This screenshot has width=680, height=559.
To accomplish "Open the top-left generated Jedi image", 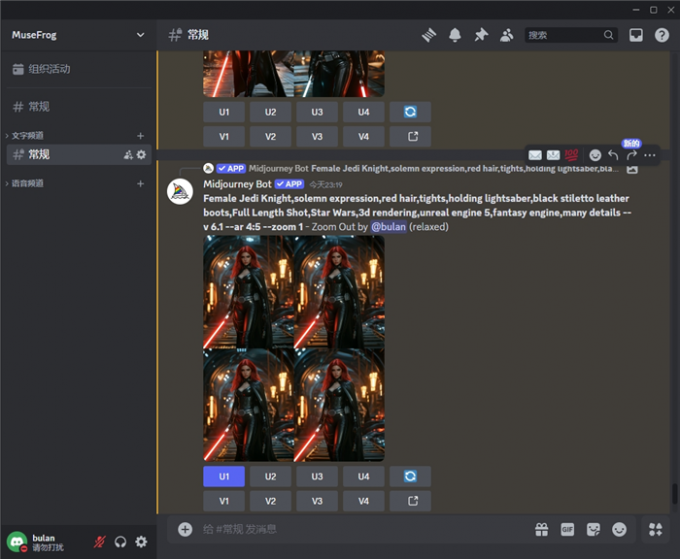I will point(248,292).
